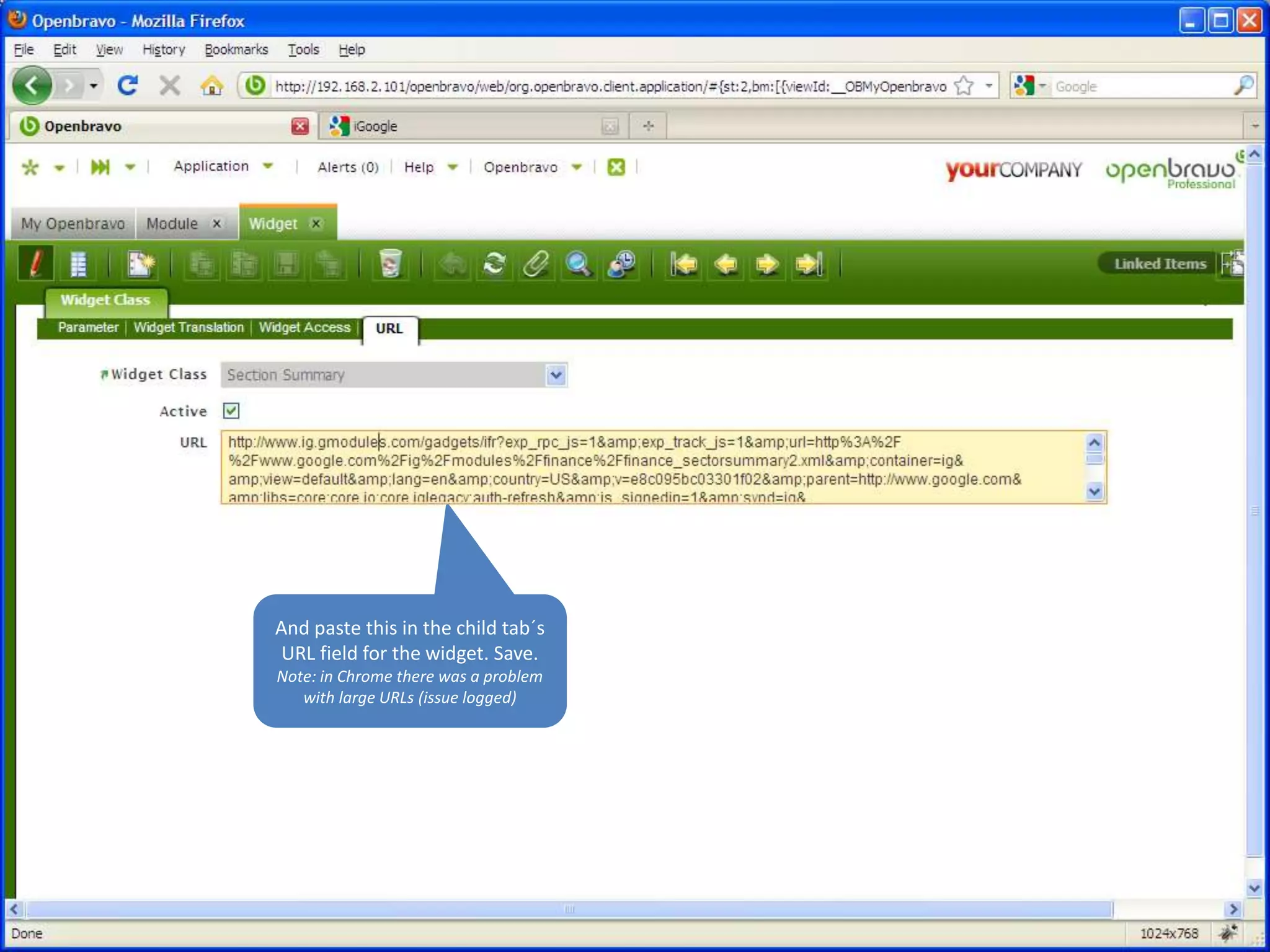Click the Widget Class parent tab
Viewport: 1270px width, 952px height.
(x=105, y=300)
